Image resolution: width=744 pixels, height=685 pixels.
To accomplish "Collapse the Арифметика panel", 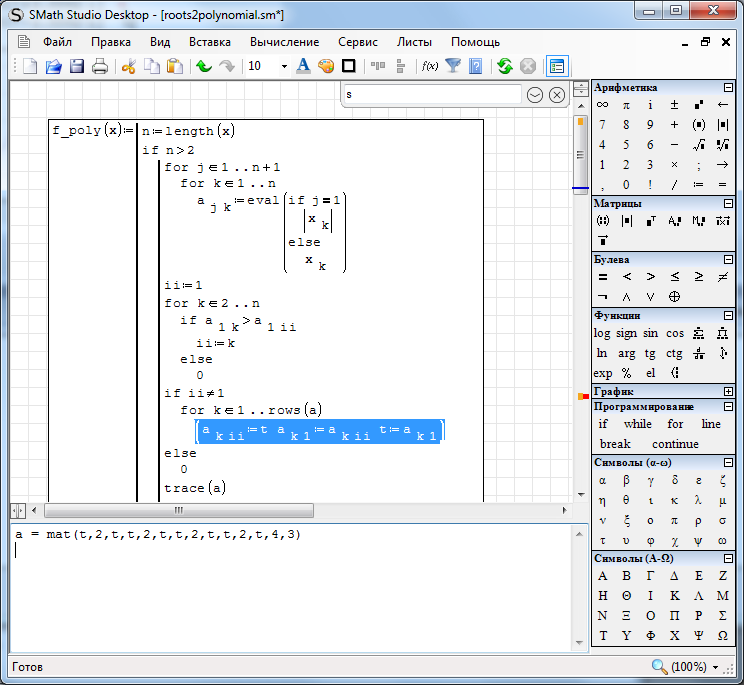I will click(x=728, y=88).
